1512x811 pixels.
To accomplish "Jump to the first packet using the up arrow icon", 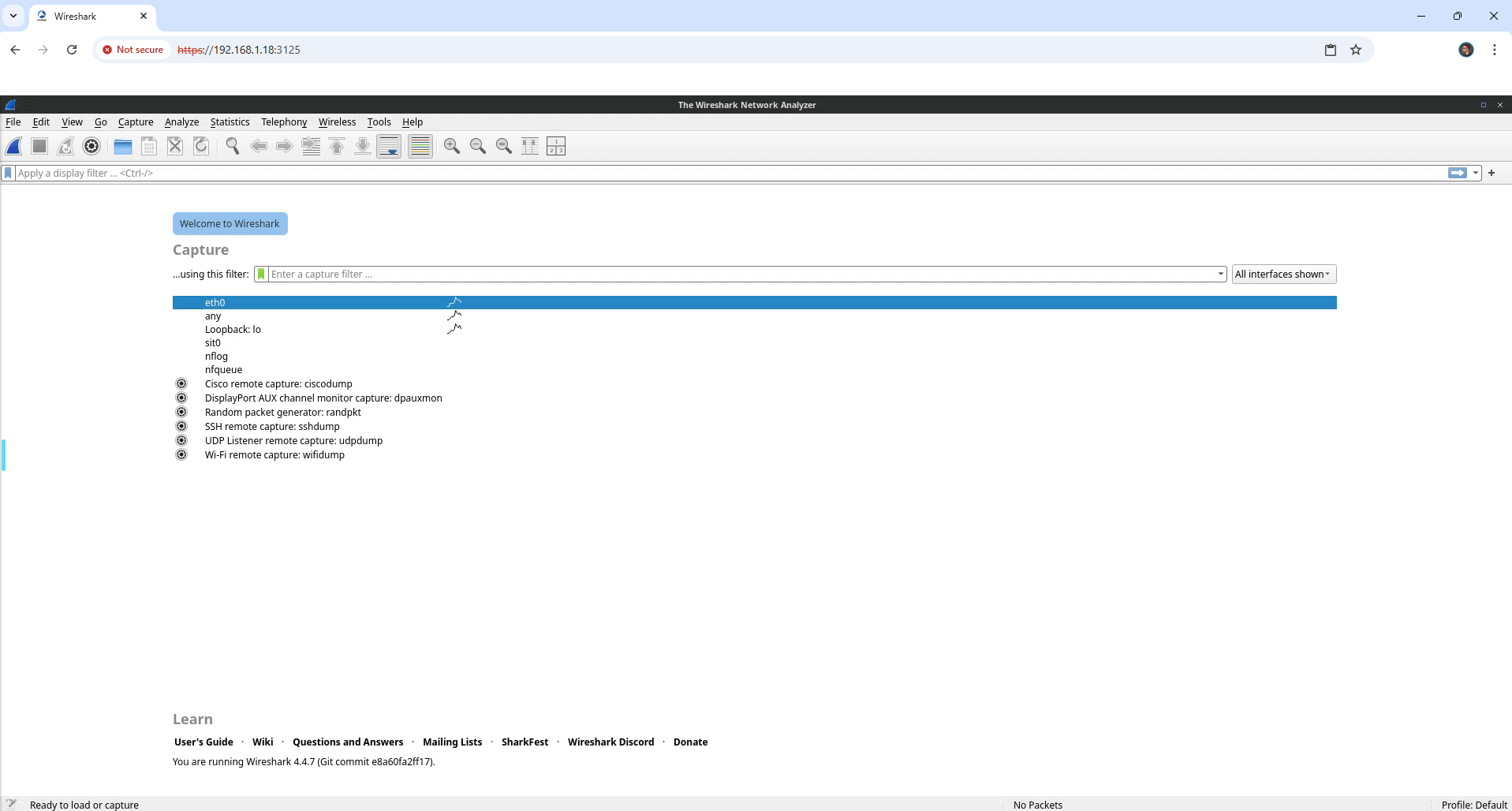I will point(337,146).
